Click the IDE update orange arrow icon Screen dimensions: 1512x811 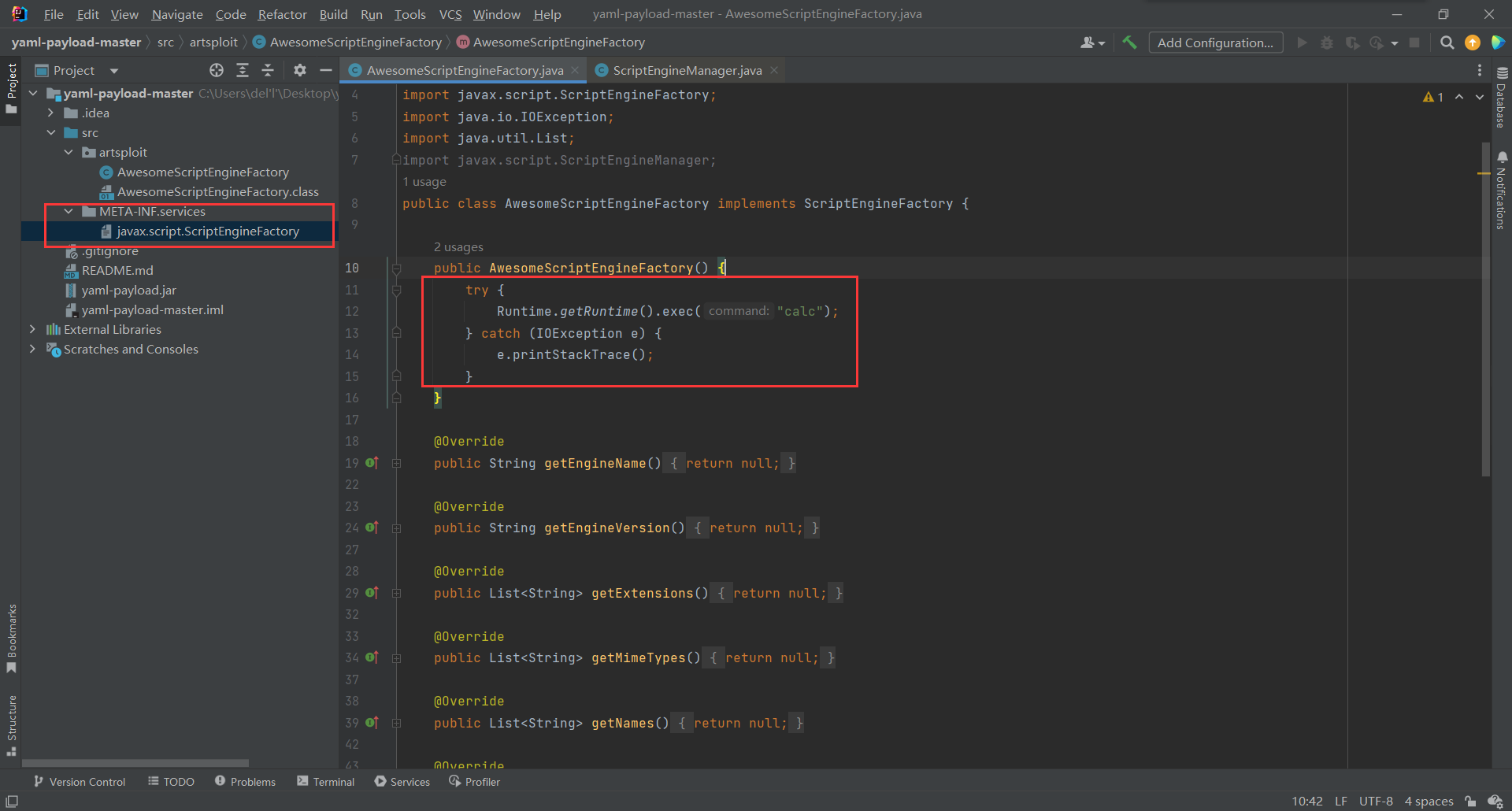click(x=1473, y=43)
